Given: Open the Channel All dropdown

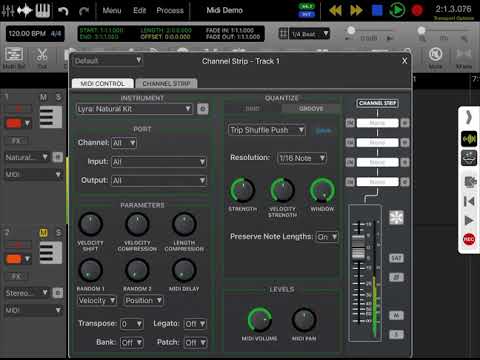Looking at the screenshot, I should [x=124, y=143].
